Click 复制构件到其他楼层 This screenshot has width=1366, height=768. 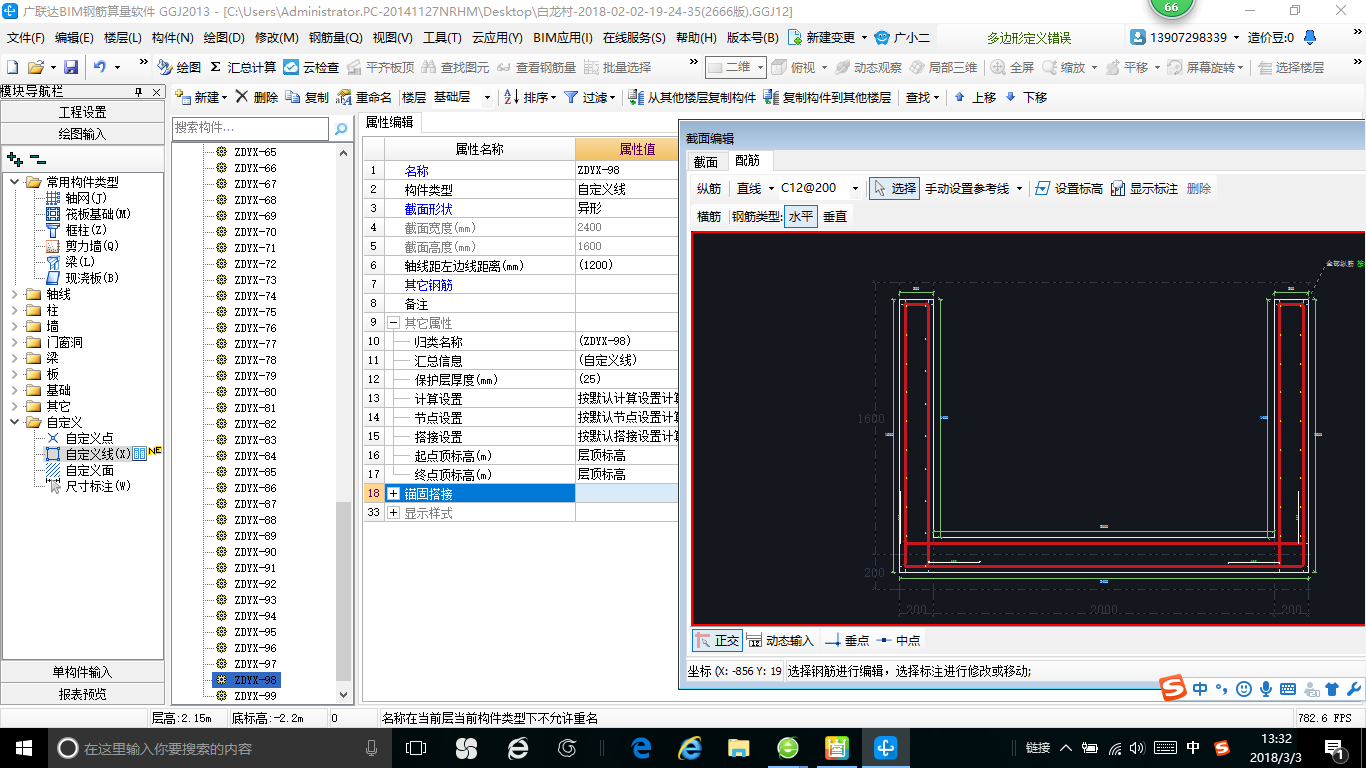(x=827, y=97)
